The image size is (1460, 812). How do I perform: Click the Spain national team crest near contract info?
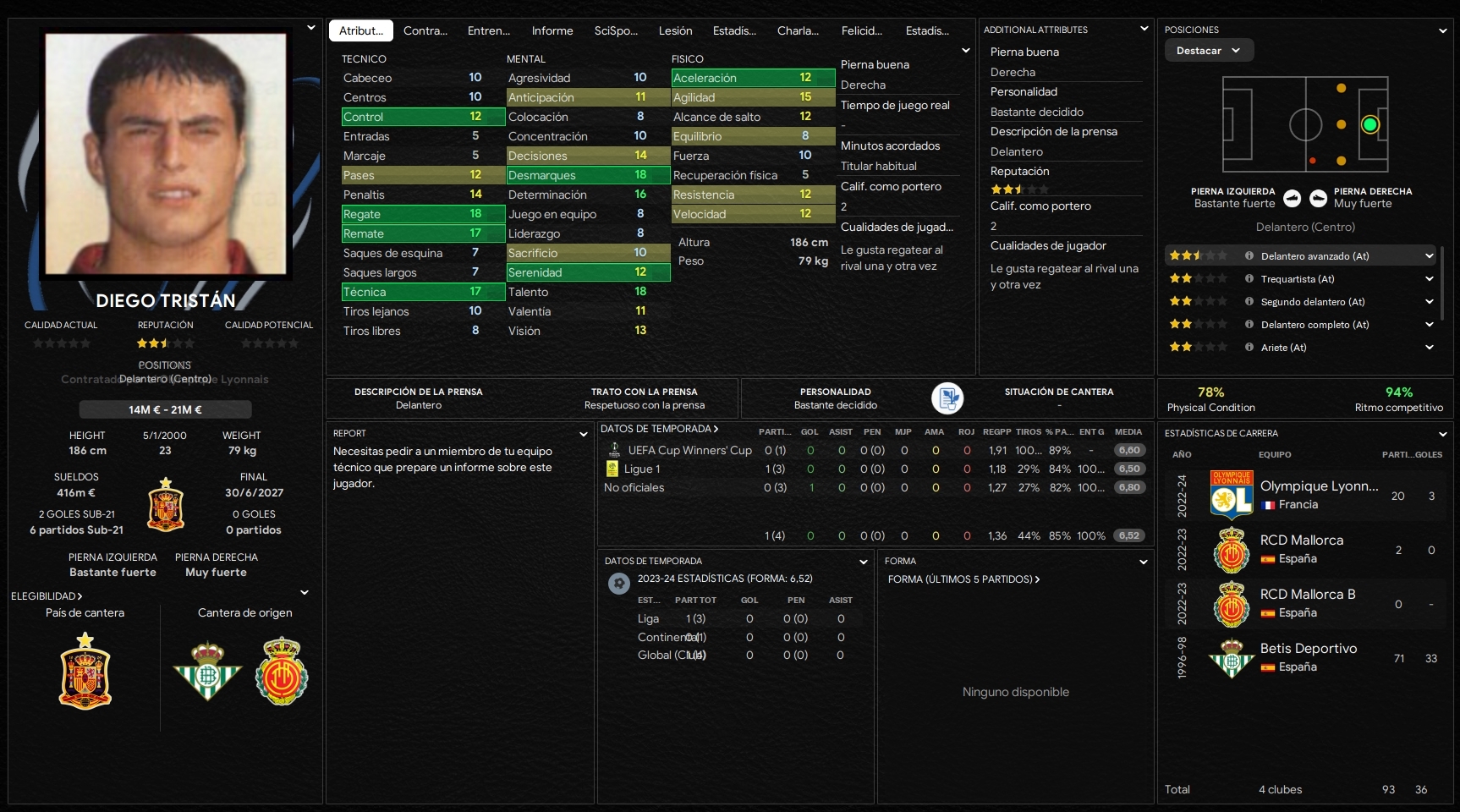166,504
